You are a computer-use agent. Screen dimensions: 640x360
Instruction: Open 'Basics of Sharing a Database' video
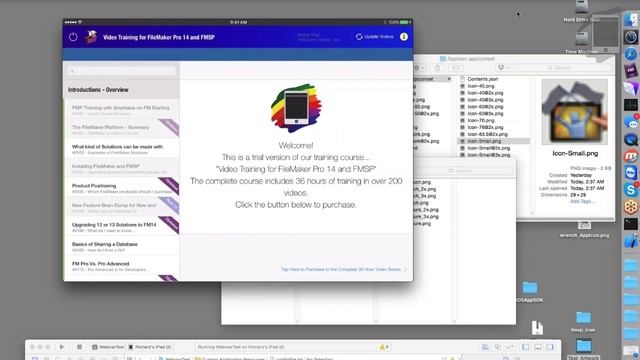121,246
